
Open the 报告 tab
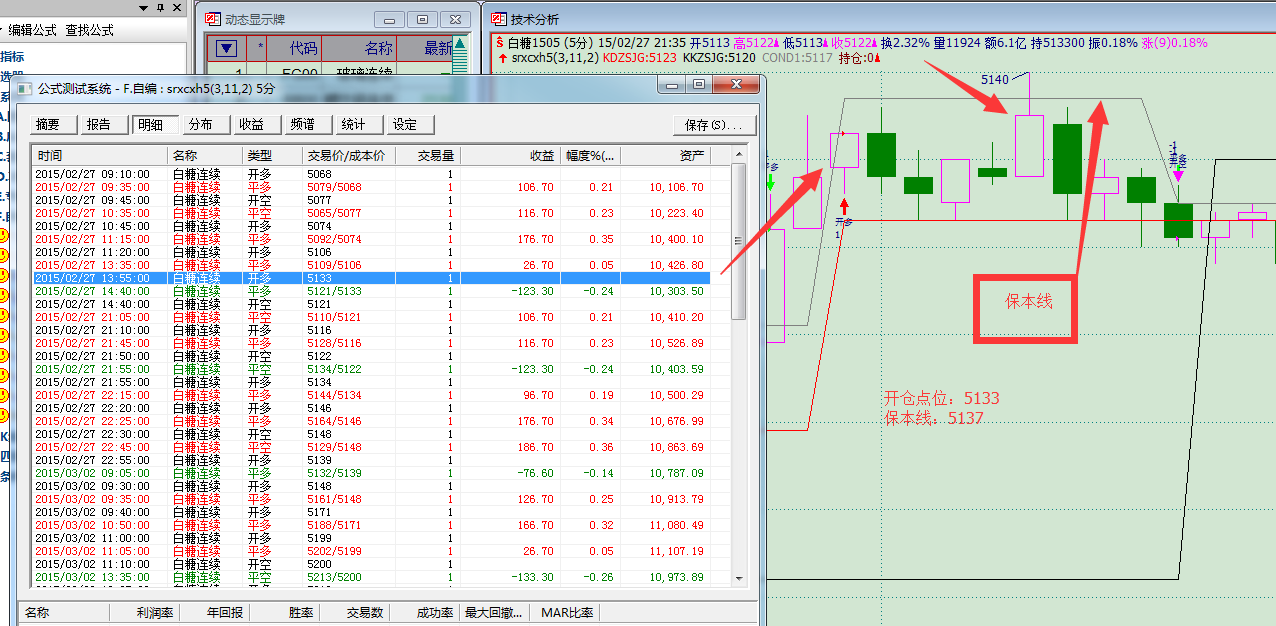tap(99, 125)
